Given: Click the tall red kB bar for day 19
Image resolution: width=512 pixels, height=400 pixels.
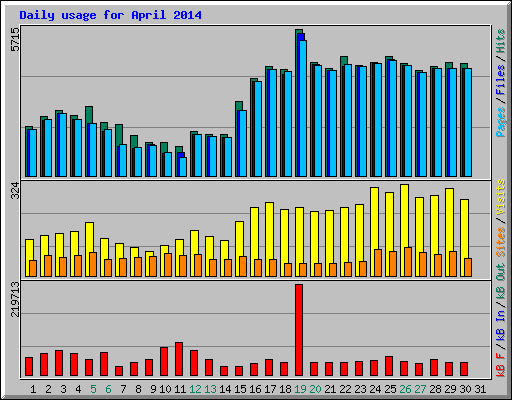Looking at the screenshot, I should pyautogui.click(x=299, y=330).
